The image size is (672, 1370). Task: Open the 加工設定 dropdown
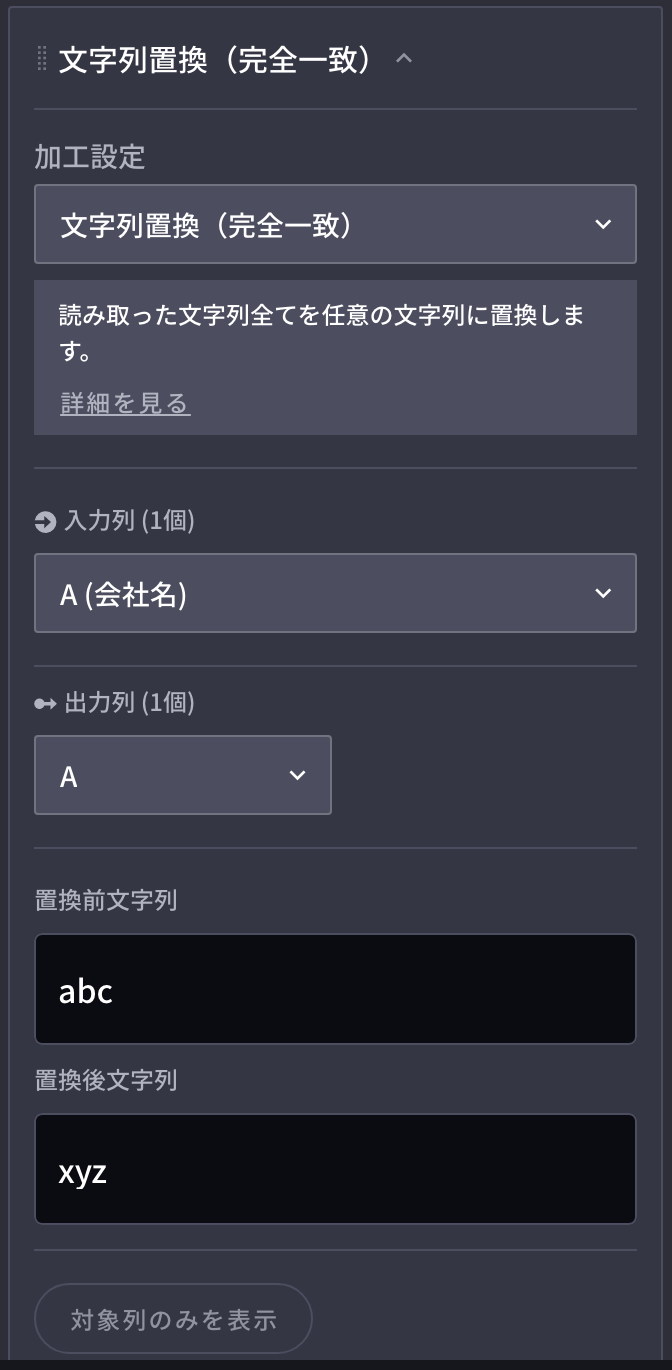tap(335, 224)
